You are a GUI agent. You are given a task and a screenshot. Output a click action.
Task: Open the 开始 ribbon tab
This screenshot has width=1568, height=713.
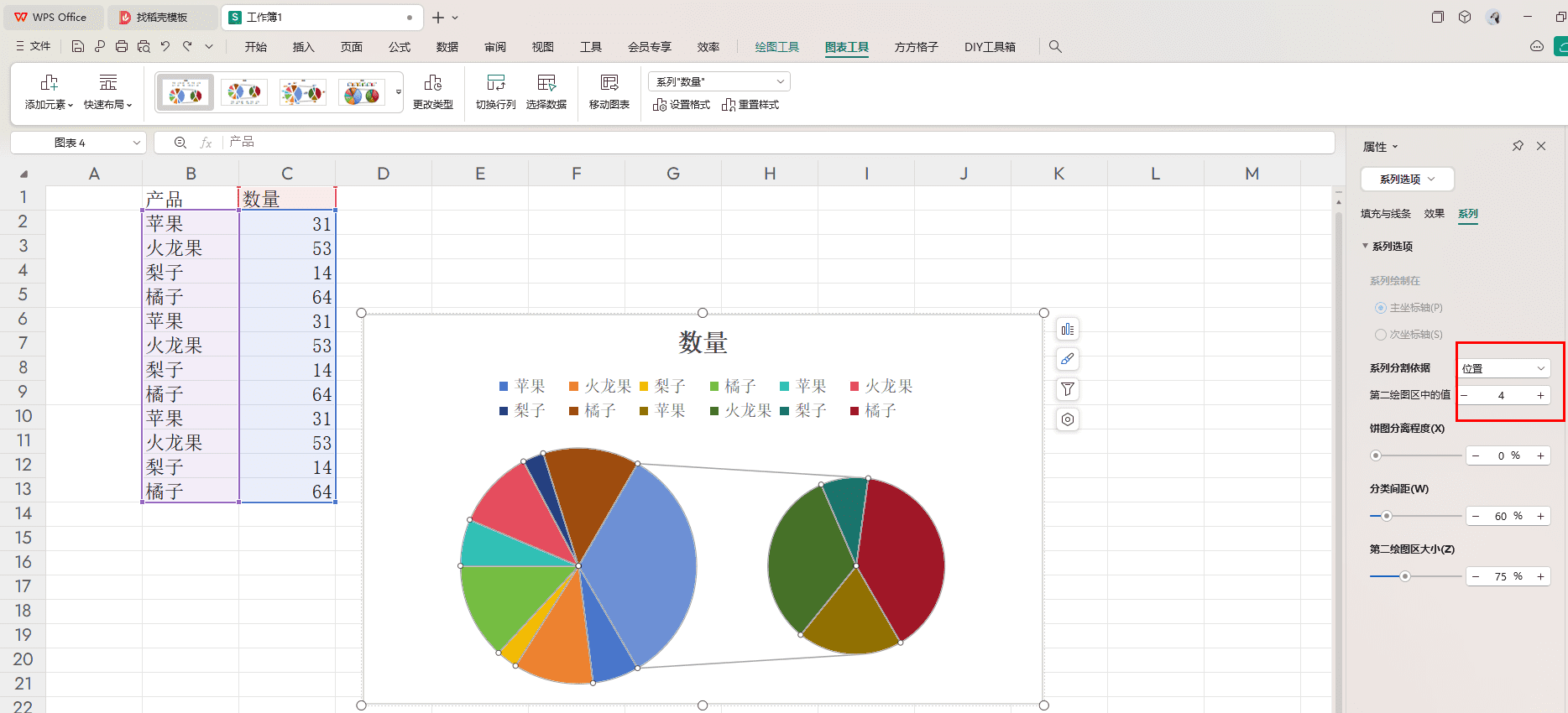pyautogui.click(x=256, y=47)
